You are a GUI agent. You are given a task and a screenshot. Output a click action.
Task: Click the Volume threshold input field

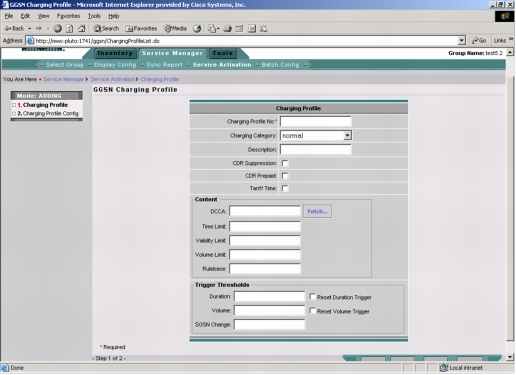(x=269, y=311)
